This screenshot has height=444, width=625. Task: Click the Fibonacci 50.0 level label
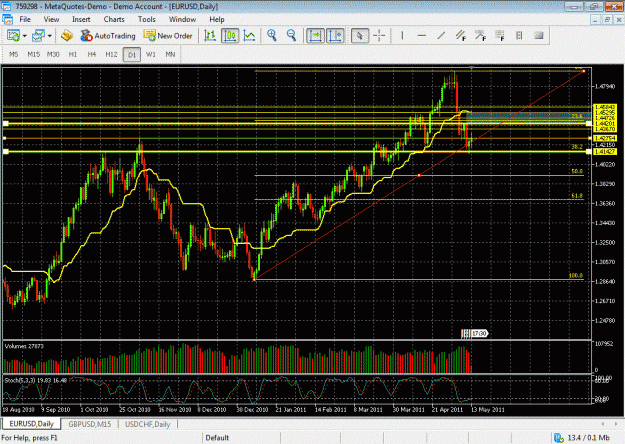(x=577, y=171)
